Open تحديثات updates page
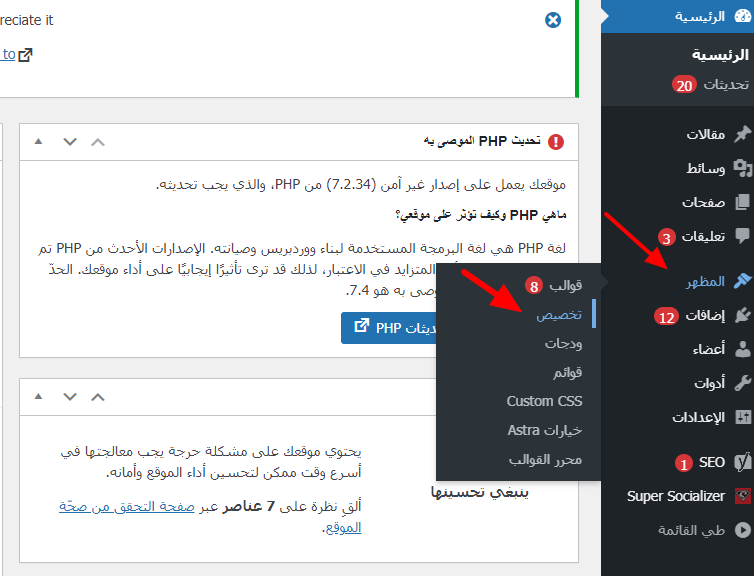Viewport: 754px width, 576px height. [726, 85]
